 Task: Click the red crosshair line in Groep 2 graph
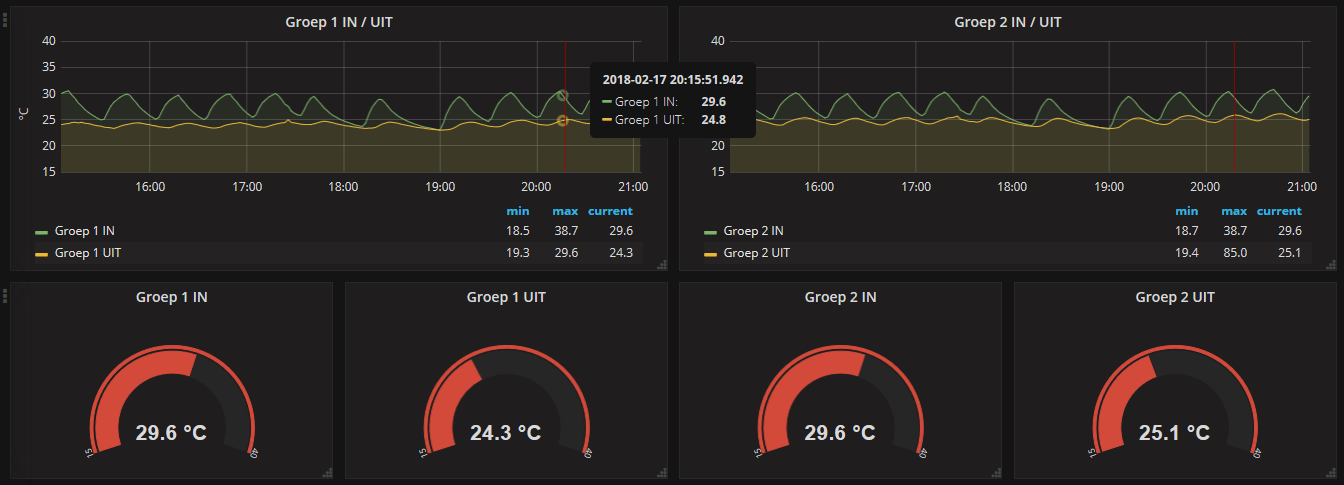click(x=1234, y=106)
